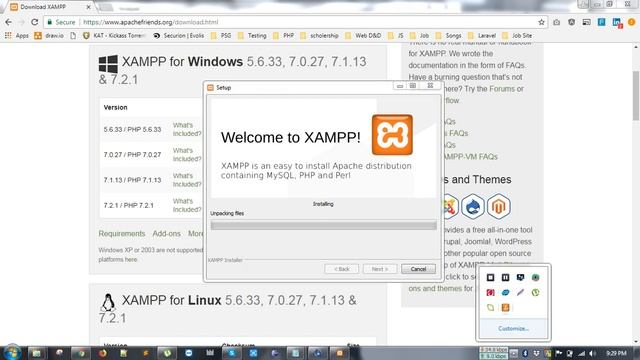Open the Laravel bookmarks folder
640x360 pixels.
coord(482,36)
